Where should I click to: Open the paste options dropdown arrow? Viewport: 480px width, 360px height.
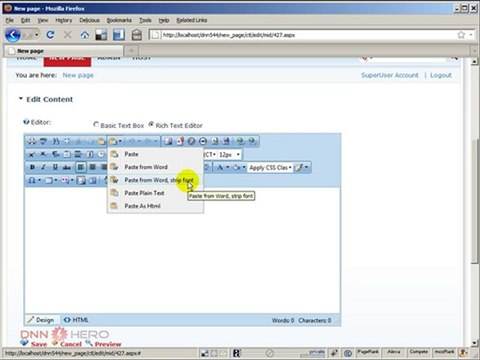(x=120, y=141)
